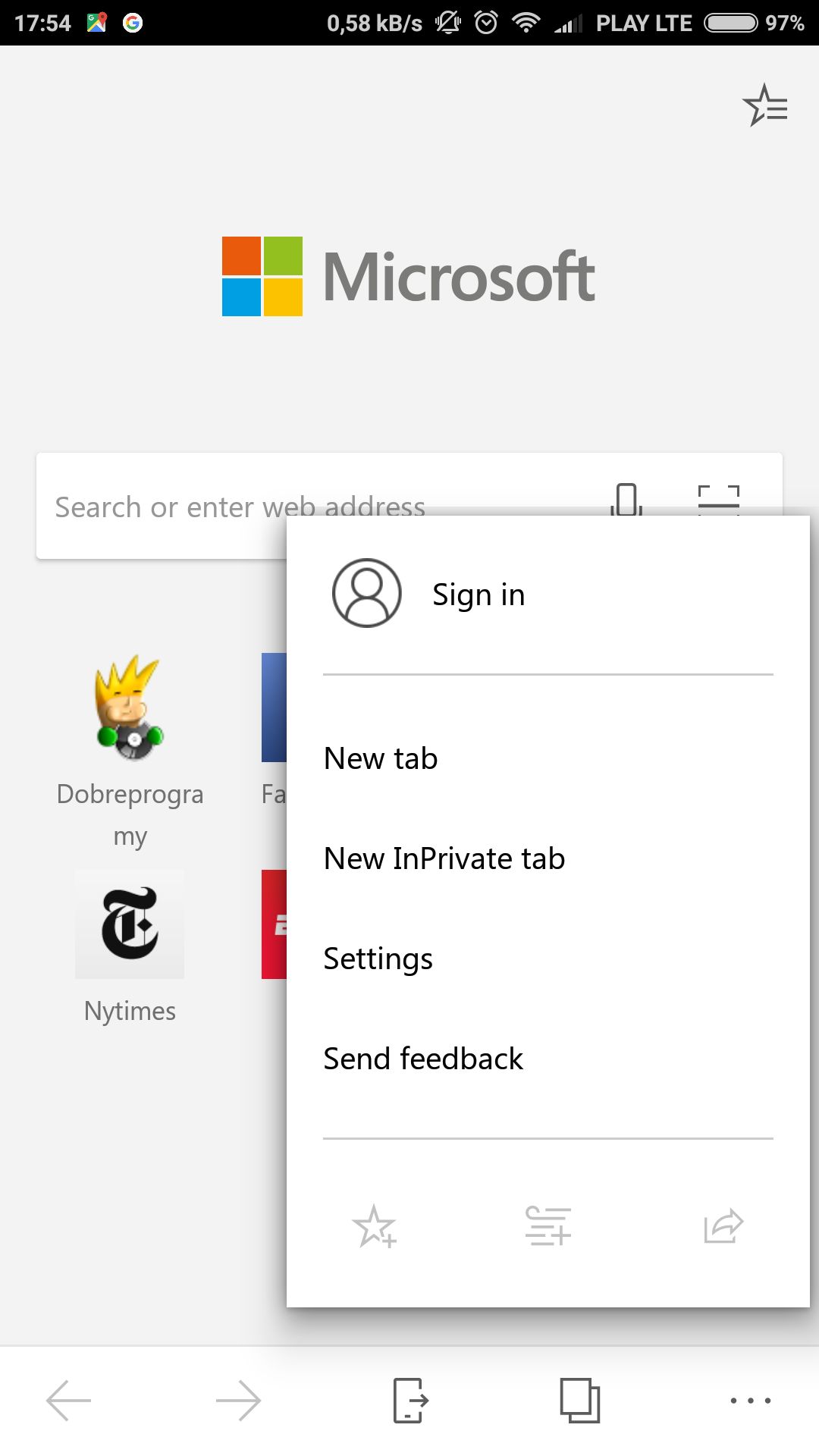Open the Dobreprogramy site tile
This screenshot has height=1456, width=819.
pos(130,708)
